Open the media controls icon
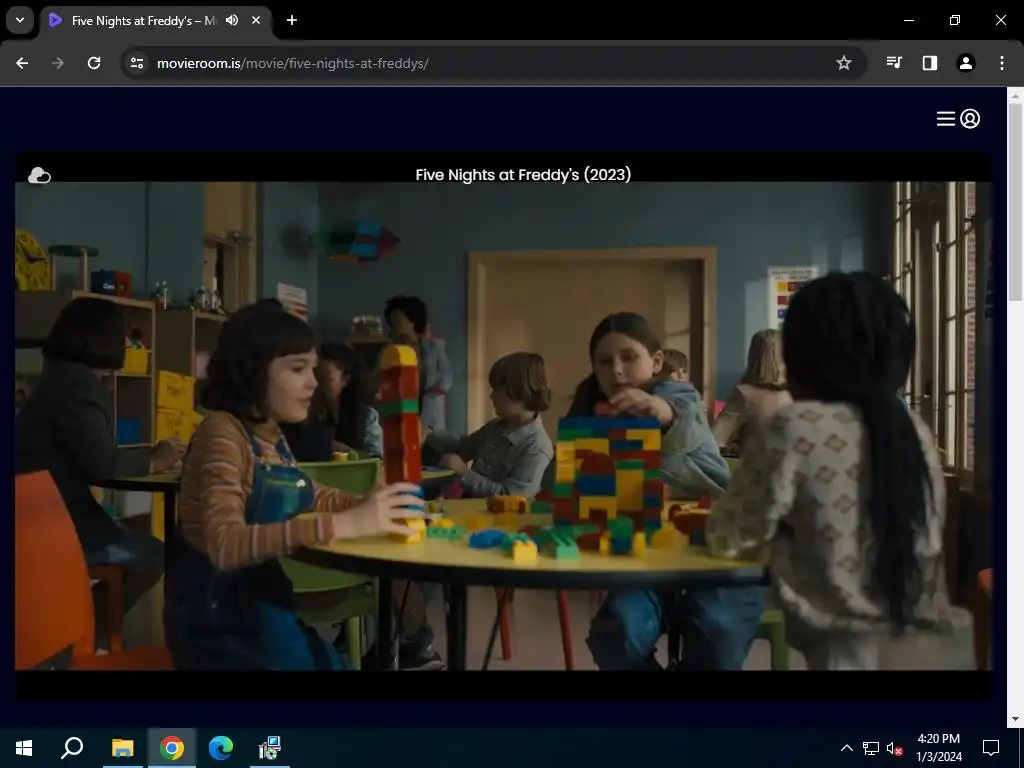Image resolution: width=1024 pixels, height=768 pixels. pyautogui.click(x=894, y=63)
